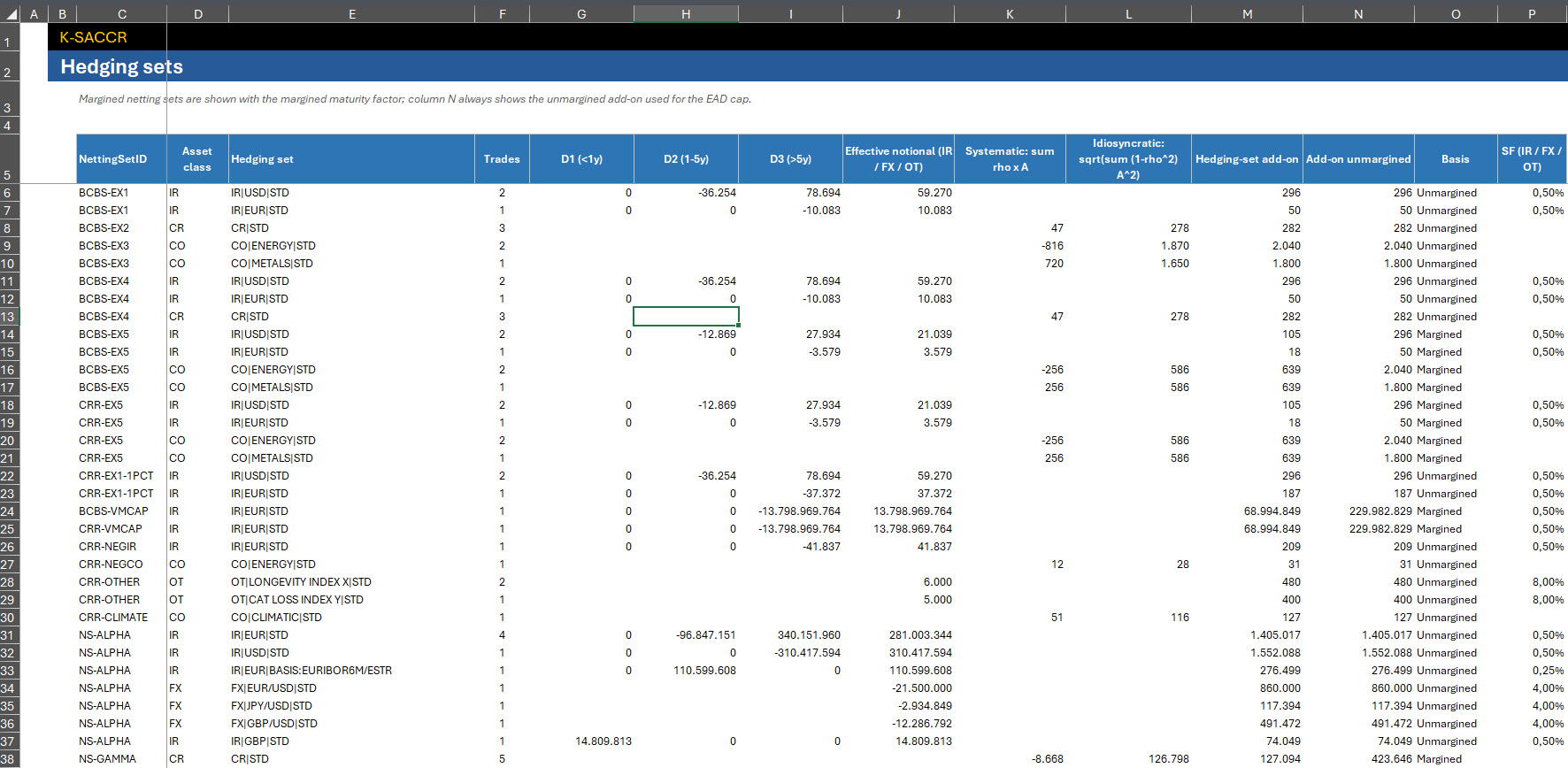The height and width of the screenshot is (768, 1568).
Task: Select the 'FX|EUR/USD|STD' cell
Action: coord(351,688)
